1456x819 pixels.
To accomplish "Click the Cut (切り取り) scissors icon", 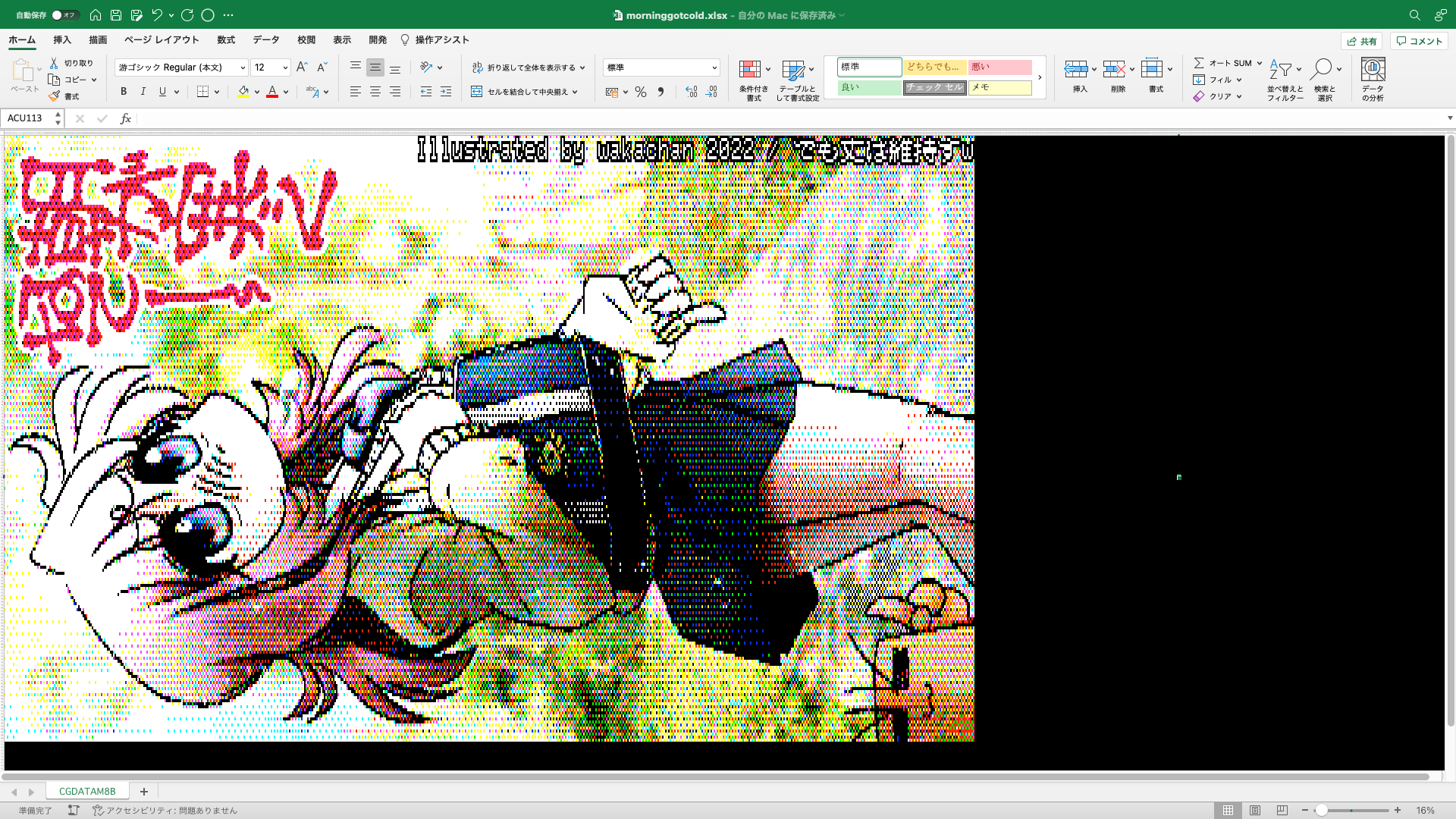I will point(54,63).
